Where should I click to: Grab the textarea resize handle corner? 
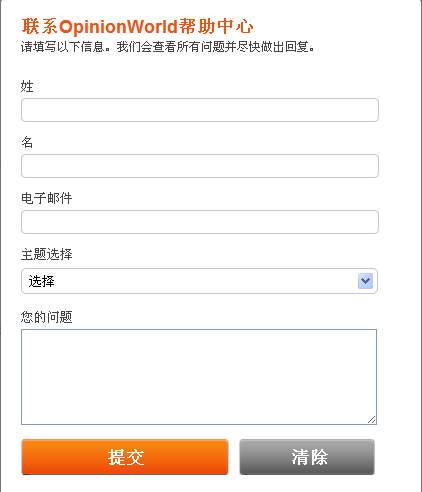tap(372, 420)
